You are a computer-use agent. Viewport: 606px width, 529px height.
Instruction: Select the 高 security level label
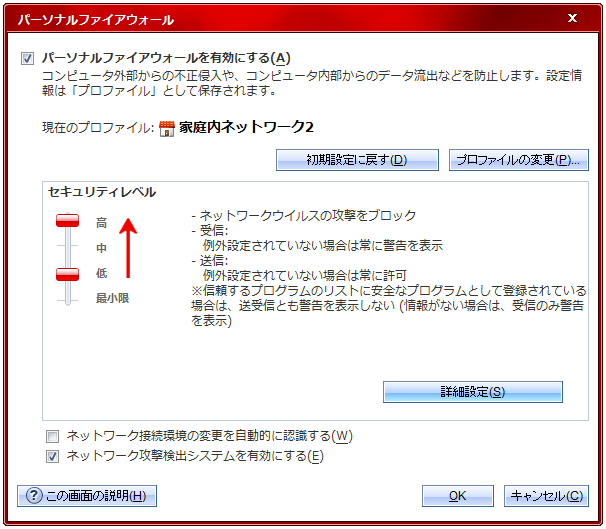point(101,222)
